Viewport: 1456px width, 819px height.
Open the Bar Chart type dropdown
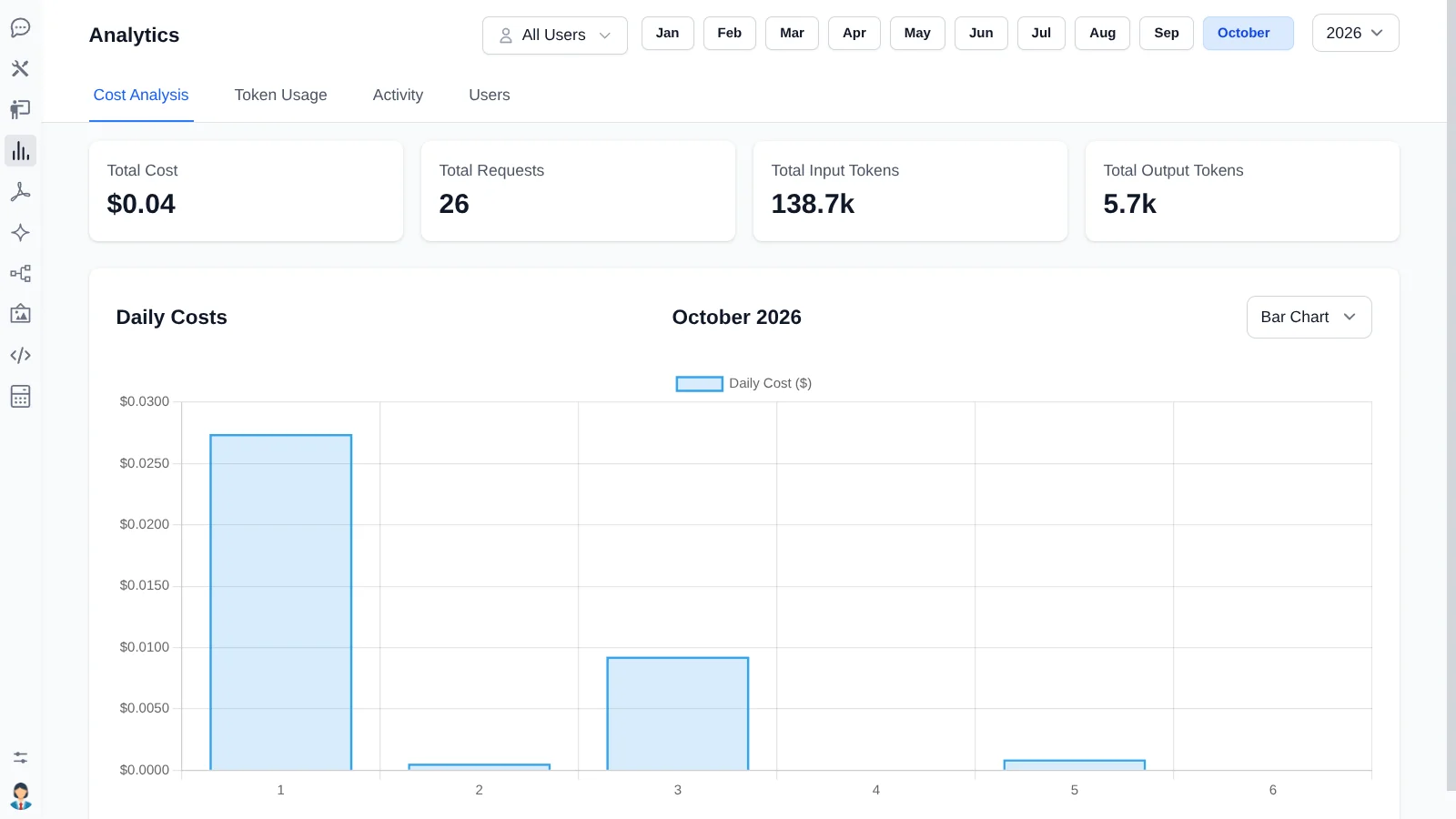[x=1309, y=317]
